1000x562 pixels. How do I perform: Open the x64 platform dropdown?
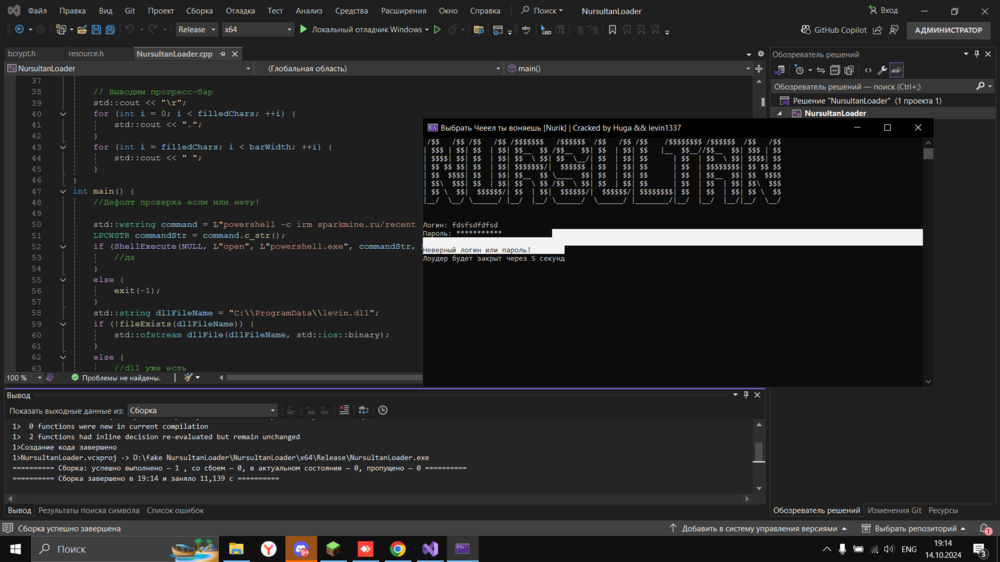(x=258, y=29)
